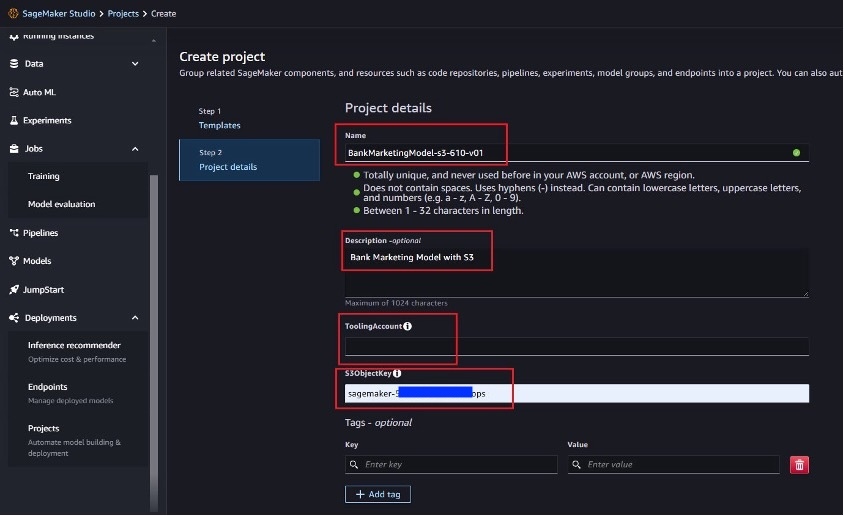Click green validation check in Name field

[x=796, y=153]
